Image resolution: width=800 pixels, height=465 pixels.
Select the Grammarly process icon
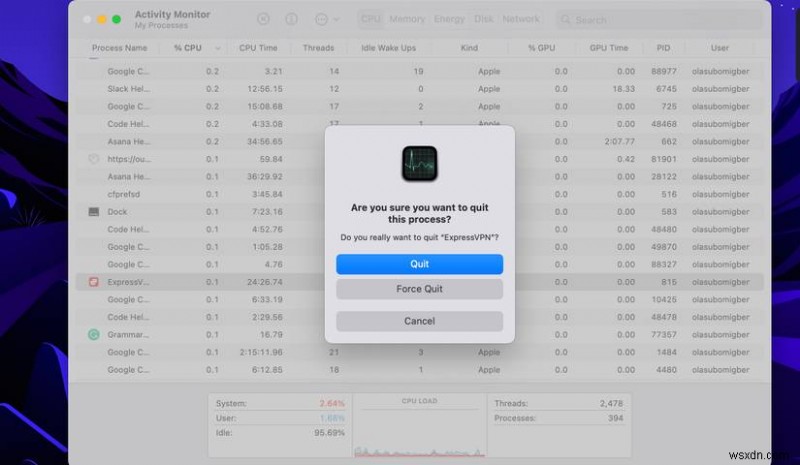[x=94, y=334]
